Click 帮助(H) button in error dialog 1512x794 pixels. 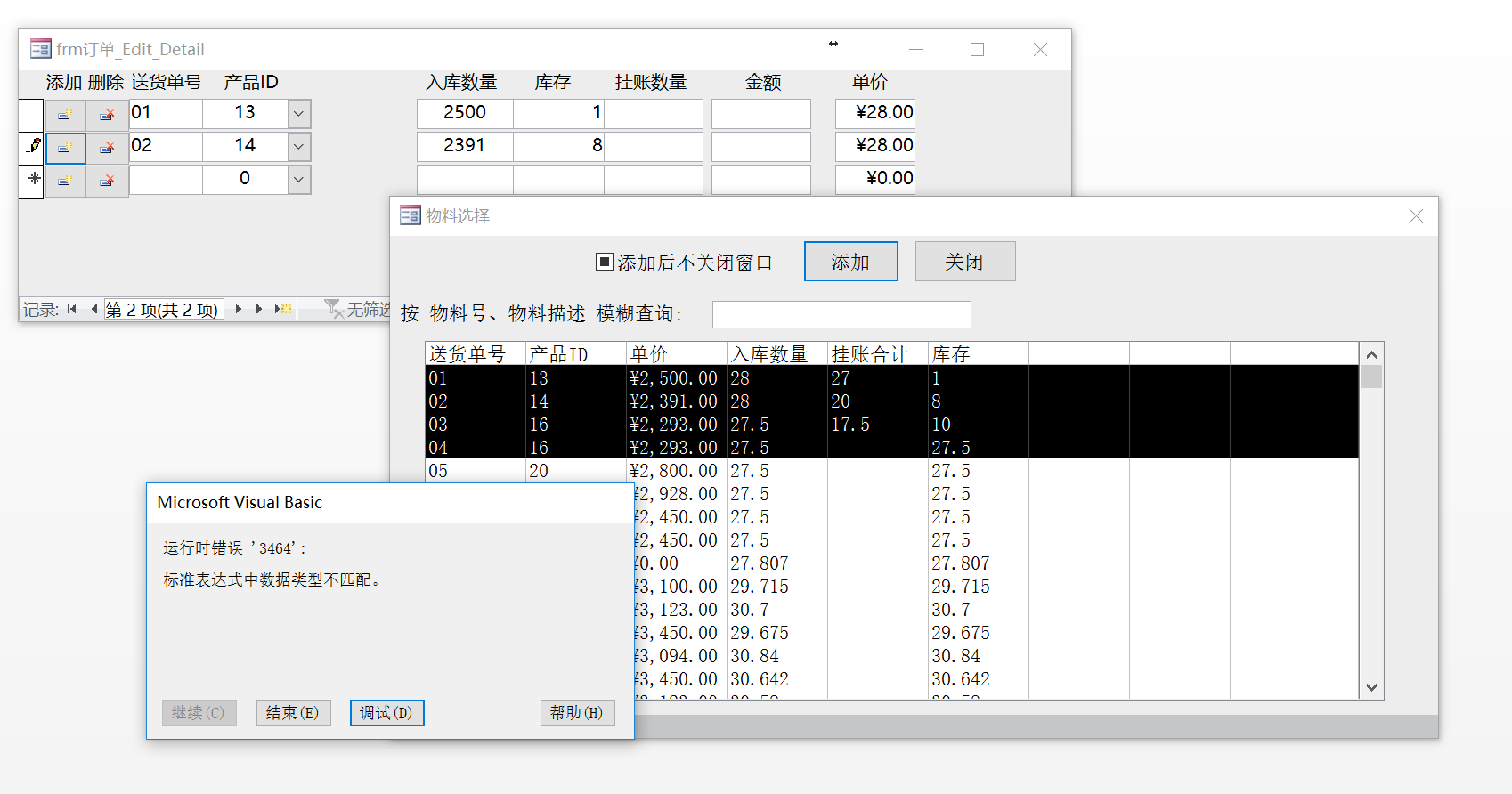tap(577, 713)
